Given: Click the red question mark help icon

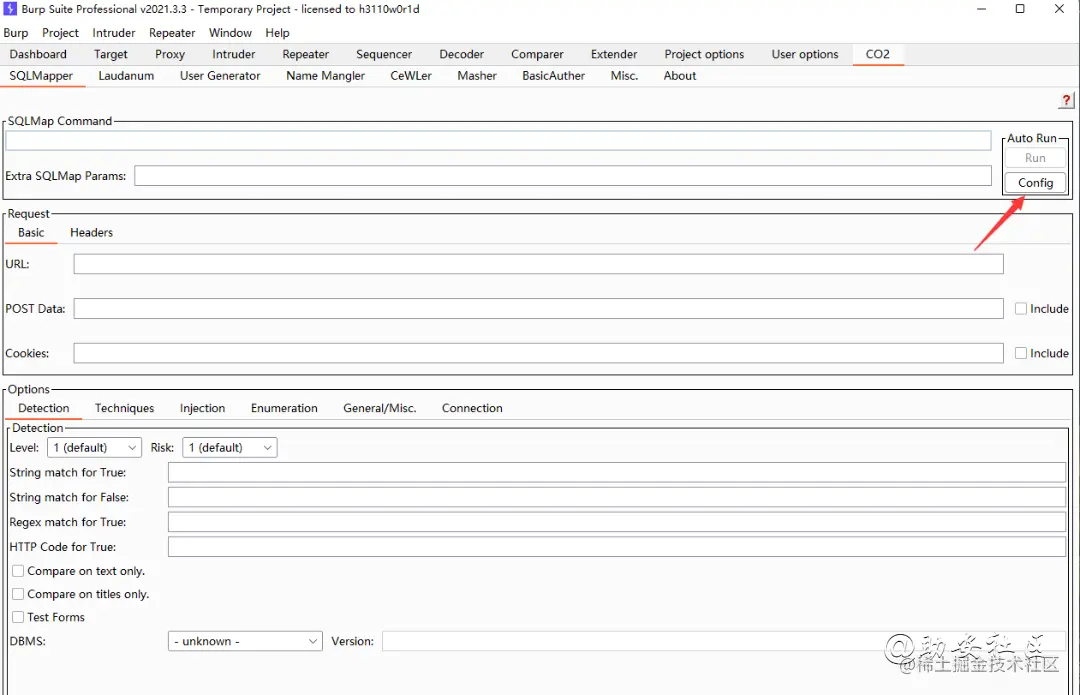Looking at the screenshot, I should 1066,101.
